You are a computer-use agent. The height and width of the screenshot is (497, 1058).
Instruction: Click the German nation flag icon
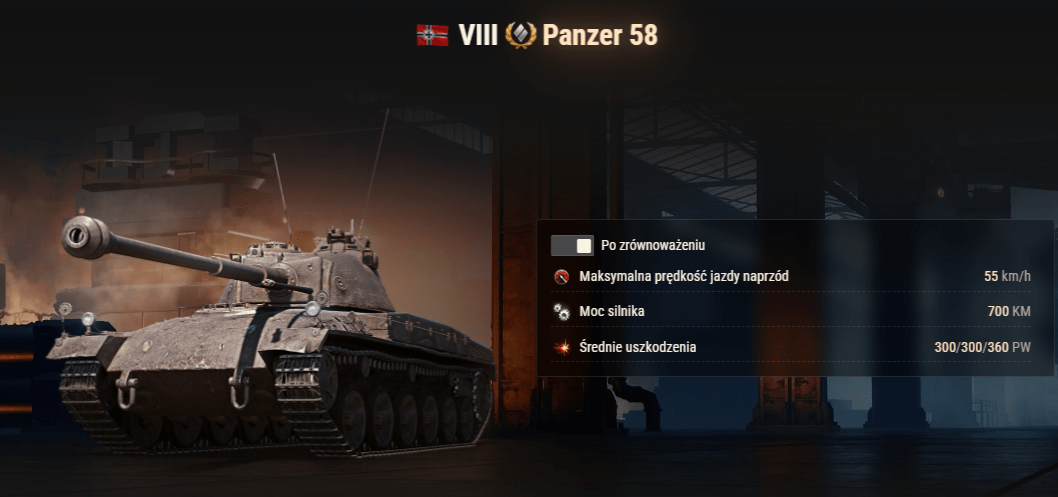(x=433, y=35)
